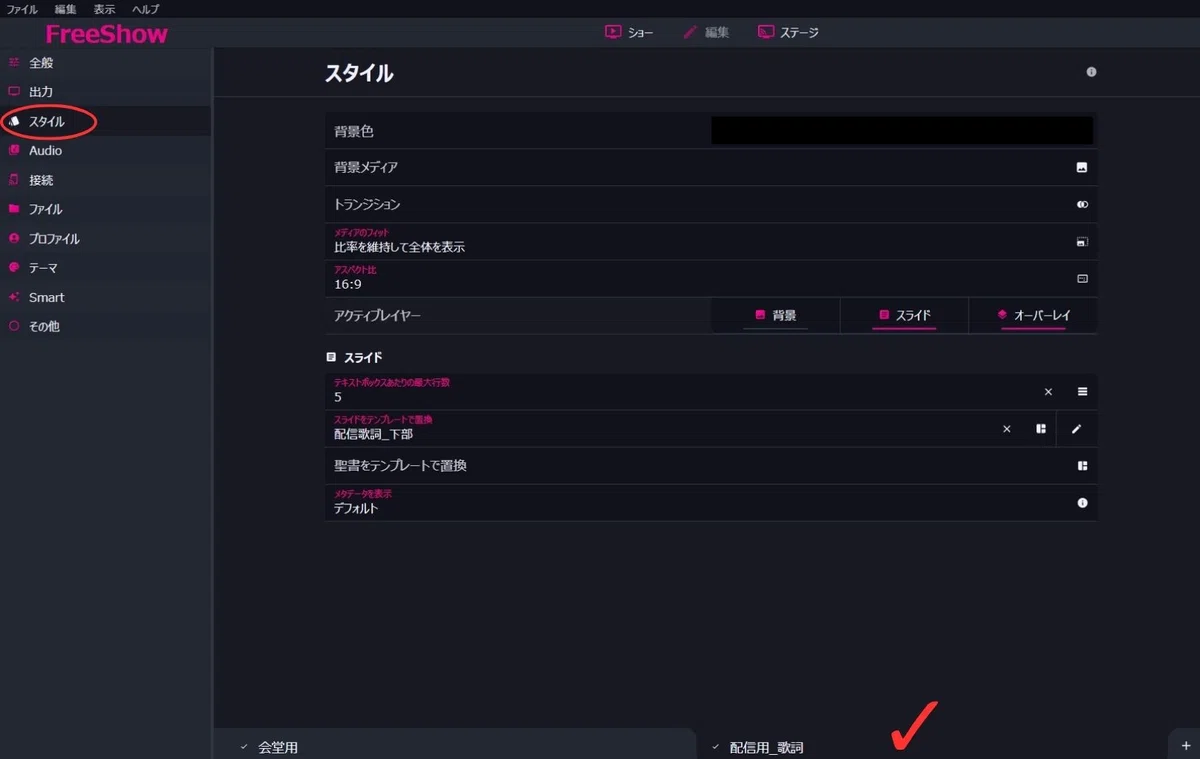Click the pencil icon beside top 編集 tab
This screenshot has width=1200, height=759.
(690, 32)
